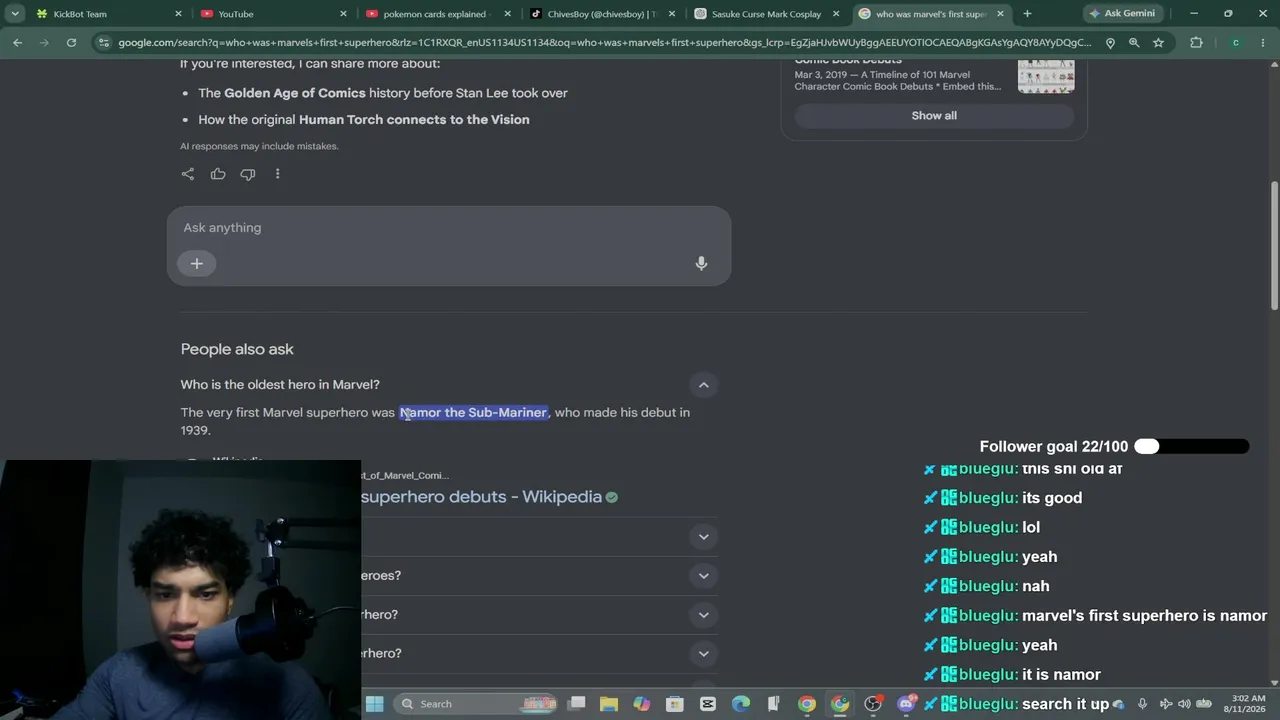Image resolution: width=1280 pixels, height=720 pixels.
Task: Open the pokemon cards explained tab
Action: [x=438, y=14]
